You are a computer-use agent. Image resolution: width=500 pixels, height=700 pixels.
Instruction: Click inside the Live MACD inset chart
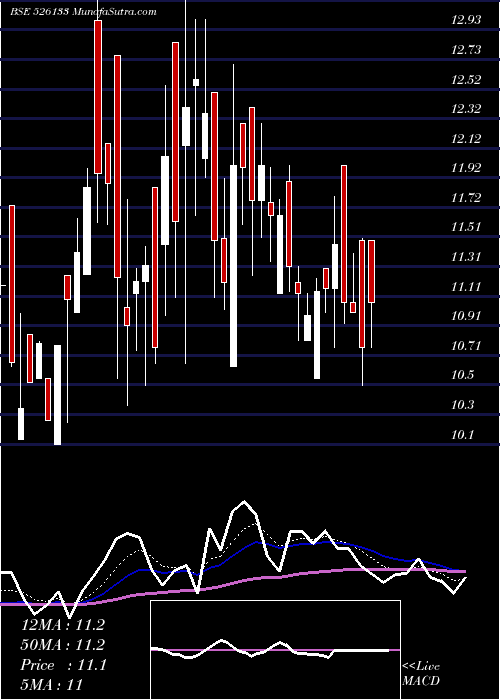pyautogui.click(x=275, y=650)
